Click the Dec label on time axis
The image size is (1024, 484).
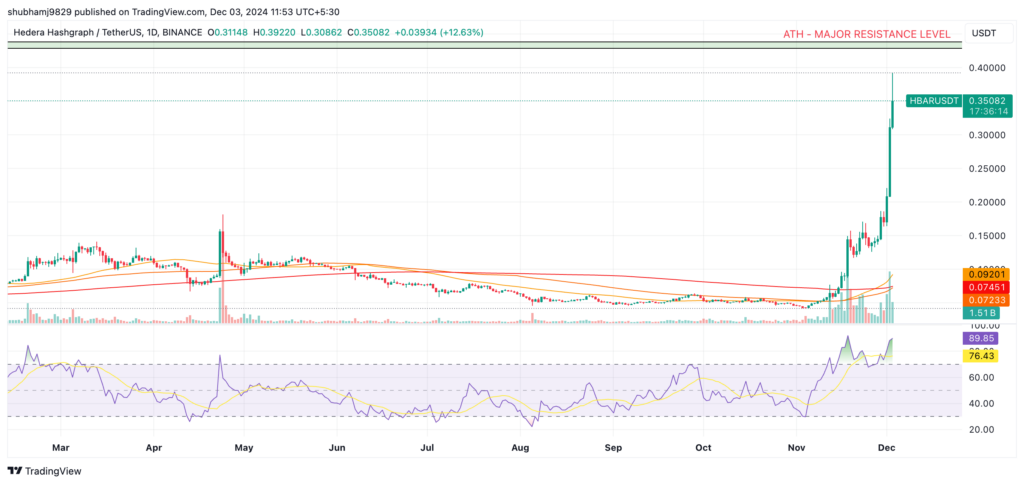pos(887,448)
